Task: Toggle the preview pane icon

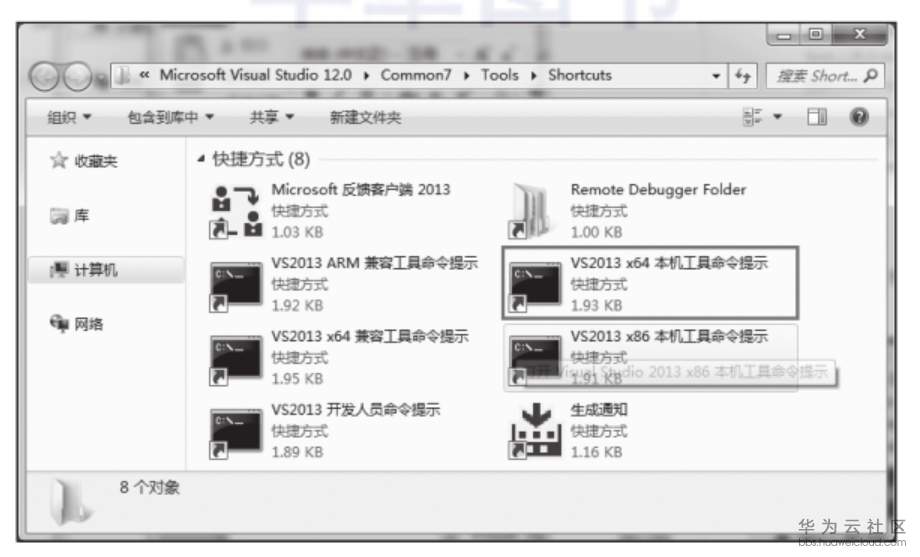Action: (817, 117)
